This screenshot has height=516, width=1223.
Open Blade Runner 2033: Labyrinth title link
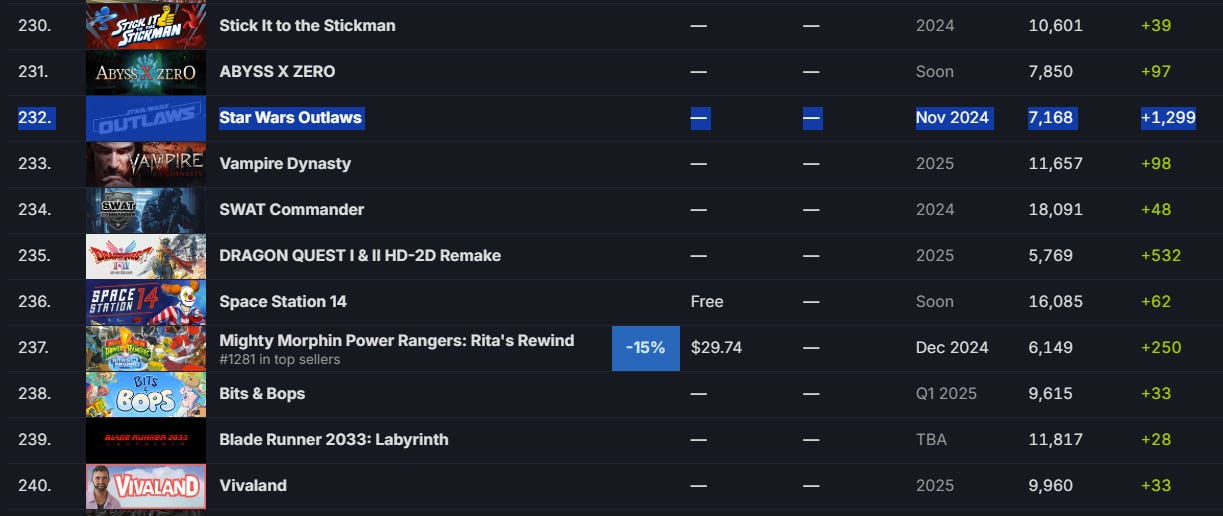334,440
